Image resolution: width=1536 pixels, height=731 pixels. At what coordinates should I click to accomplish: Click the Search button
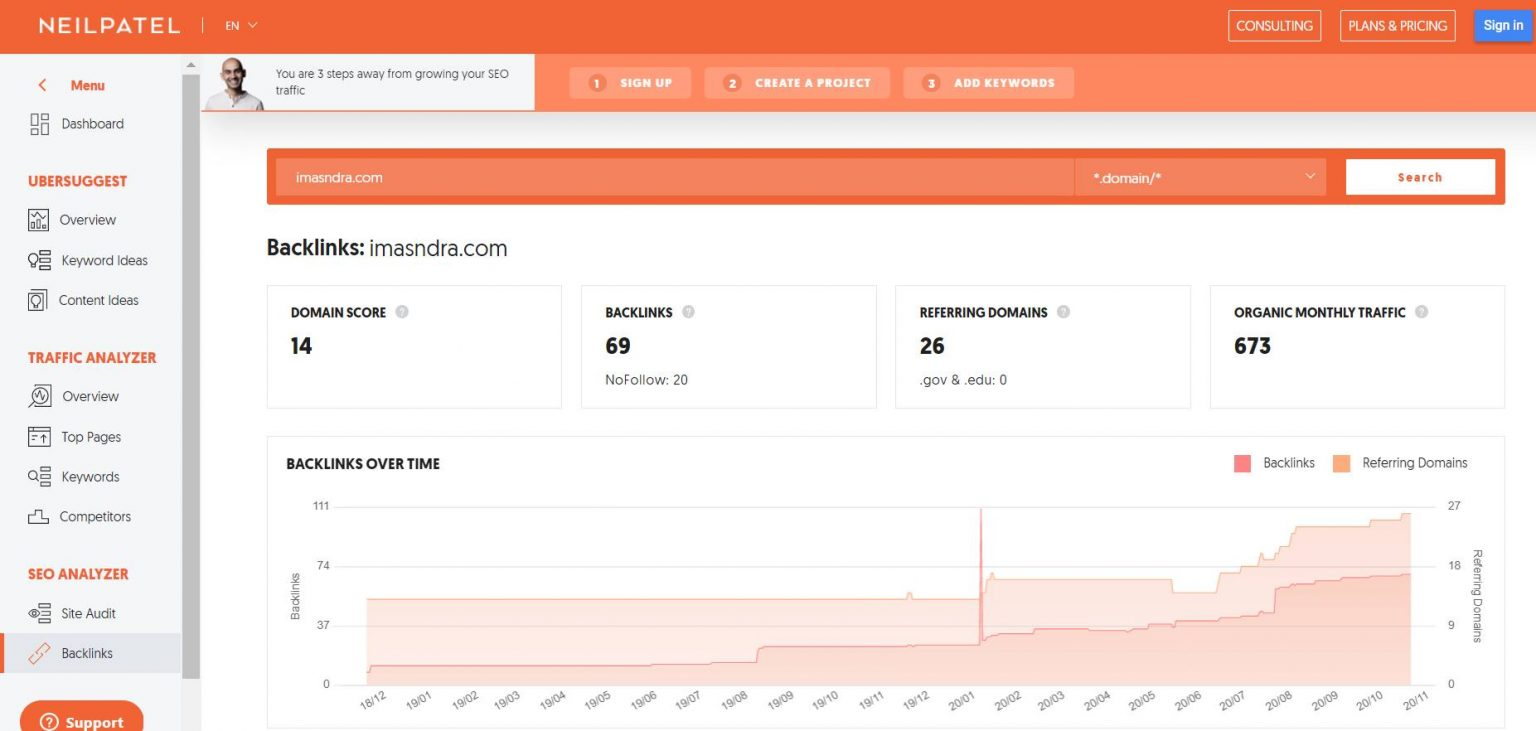click(1420, 177)
